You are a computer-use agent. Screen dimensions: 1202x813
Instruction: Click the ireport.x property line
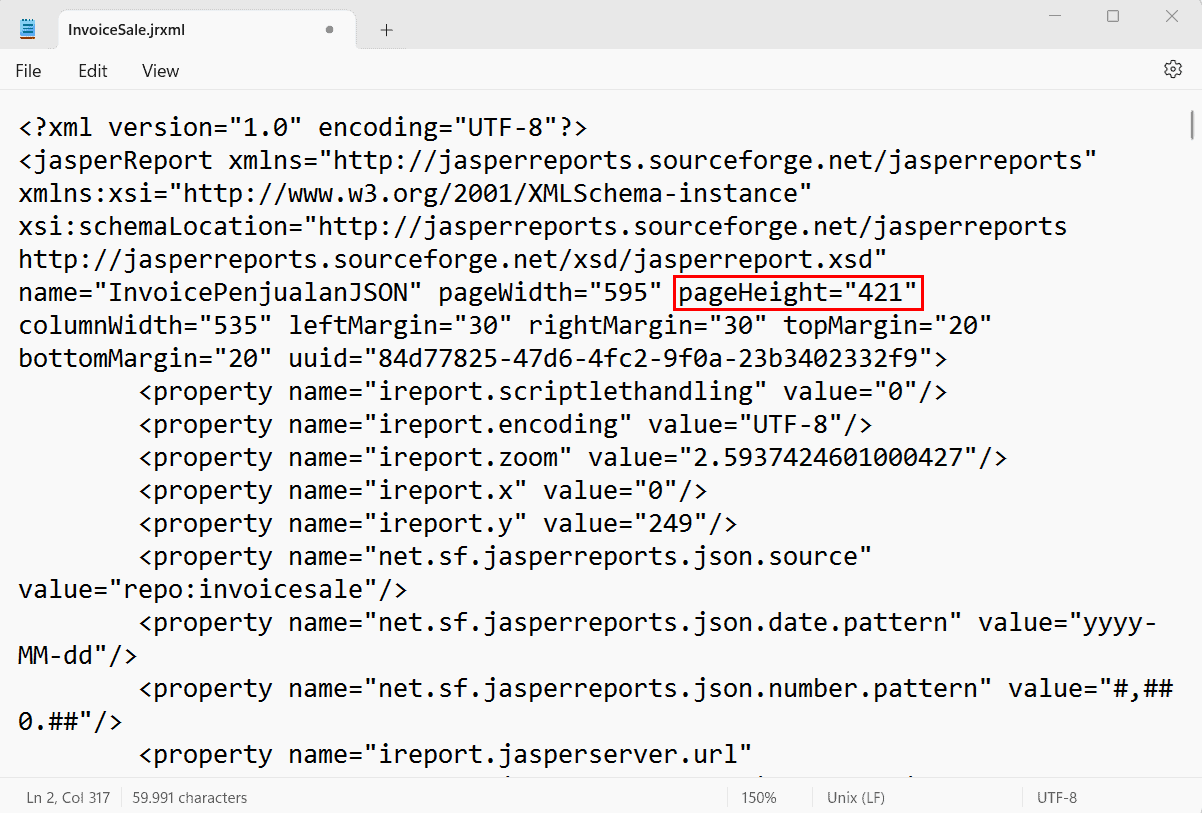pyautogui.click(x=423, y=491)
